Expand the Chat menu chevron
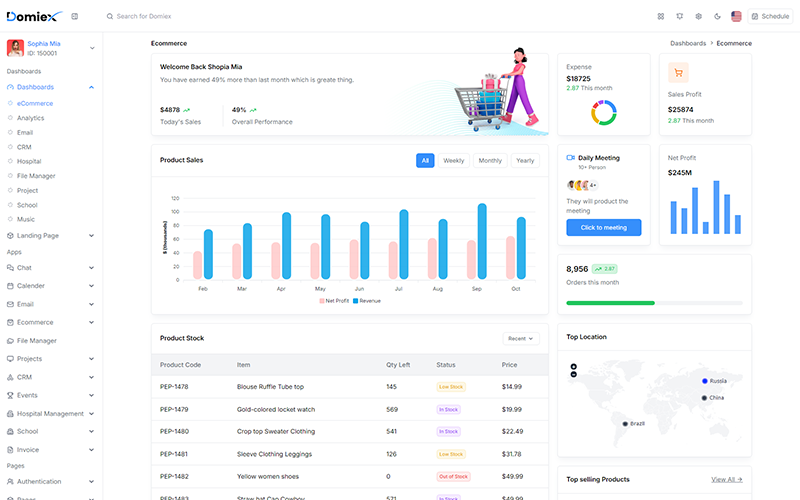This screenshot has width=800, height=500. point(91,268)
